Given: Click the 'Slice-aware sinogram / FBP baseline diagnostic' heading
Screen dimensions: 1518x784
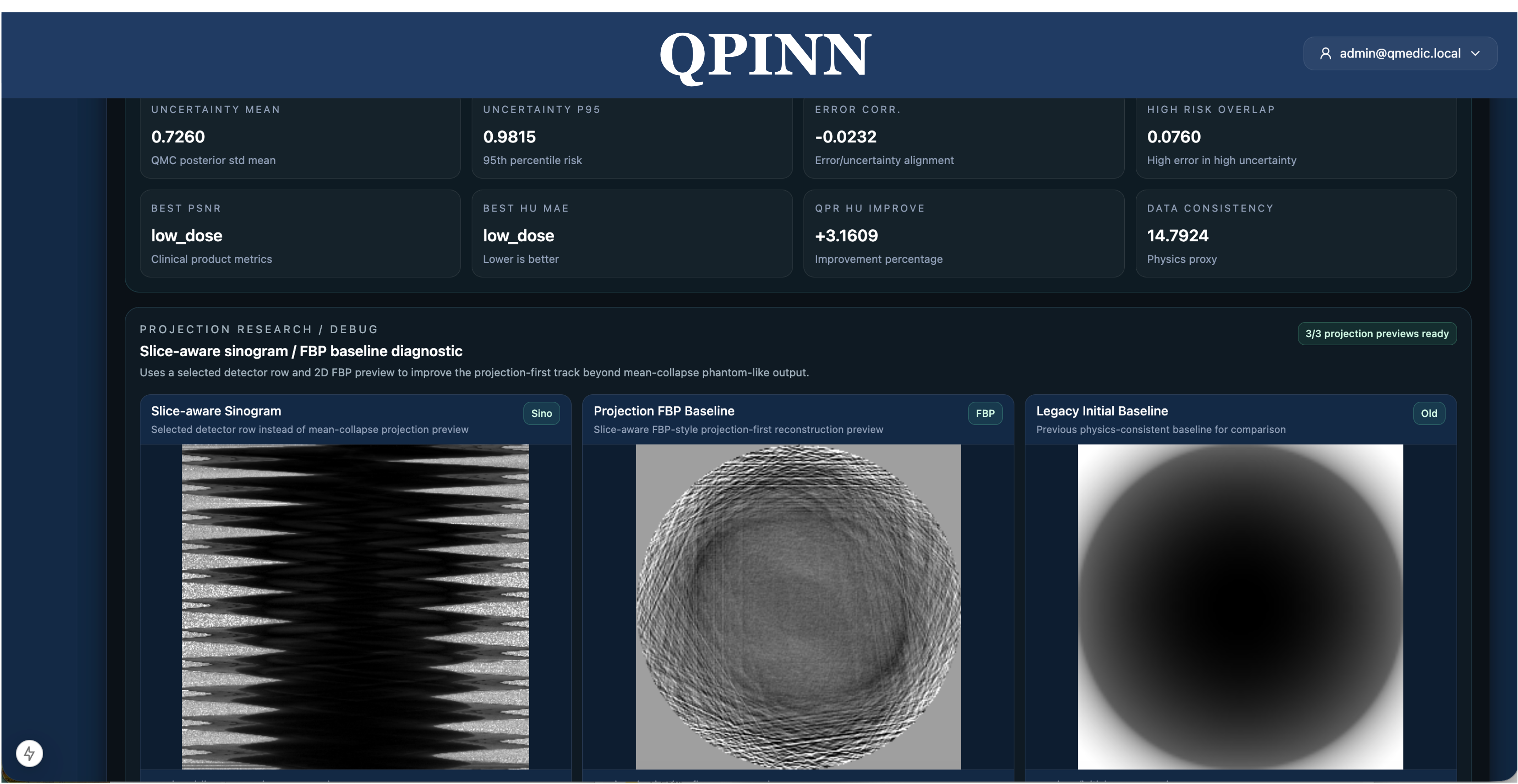Looking at the screenshot, I should pos(301,351).
